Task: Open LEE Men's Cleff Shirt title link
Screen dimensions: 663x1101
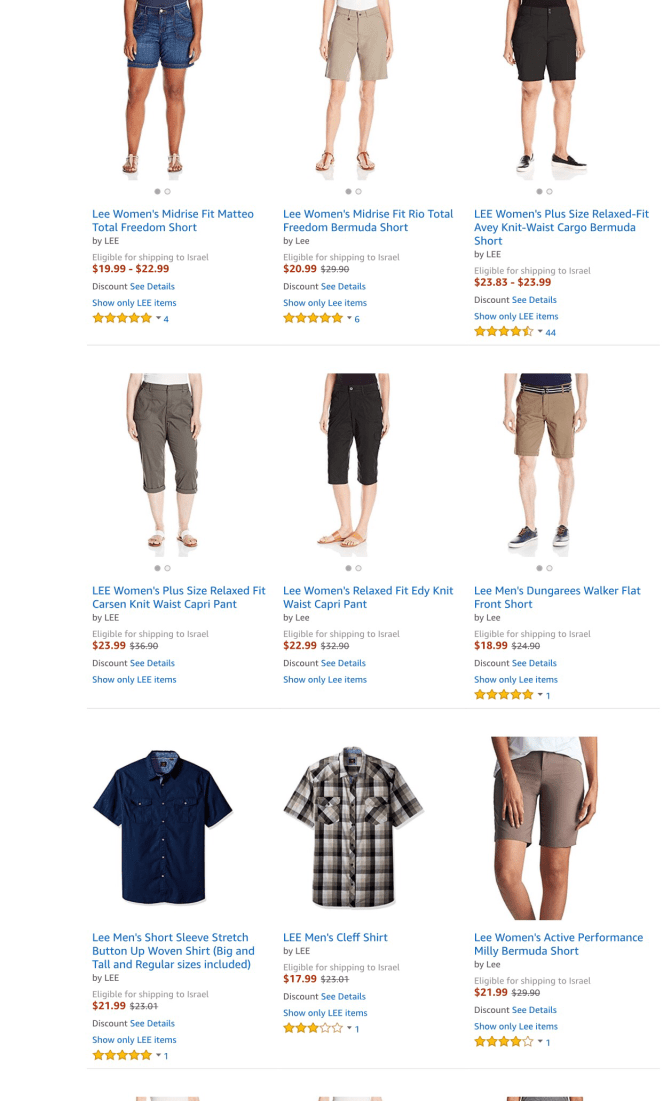Action: [335, 937]
